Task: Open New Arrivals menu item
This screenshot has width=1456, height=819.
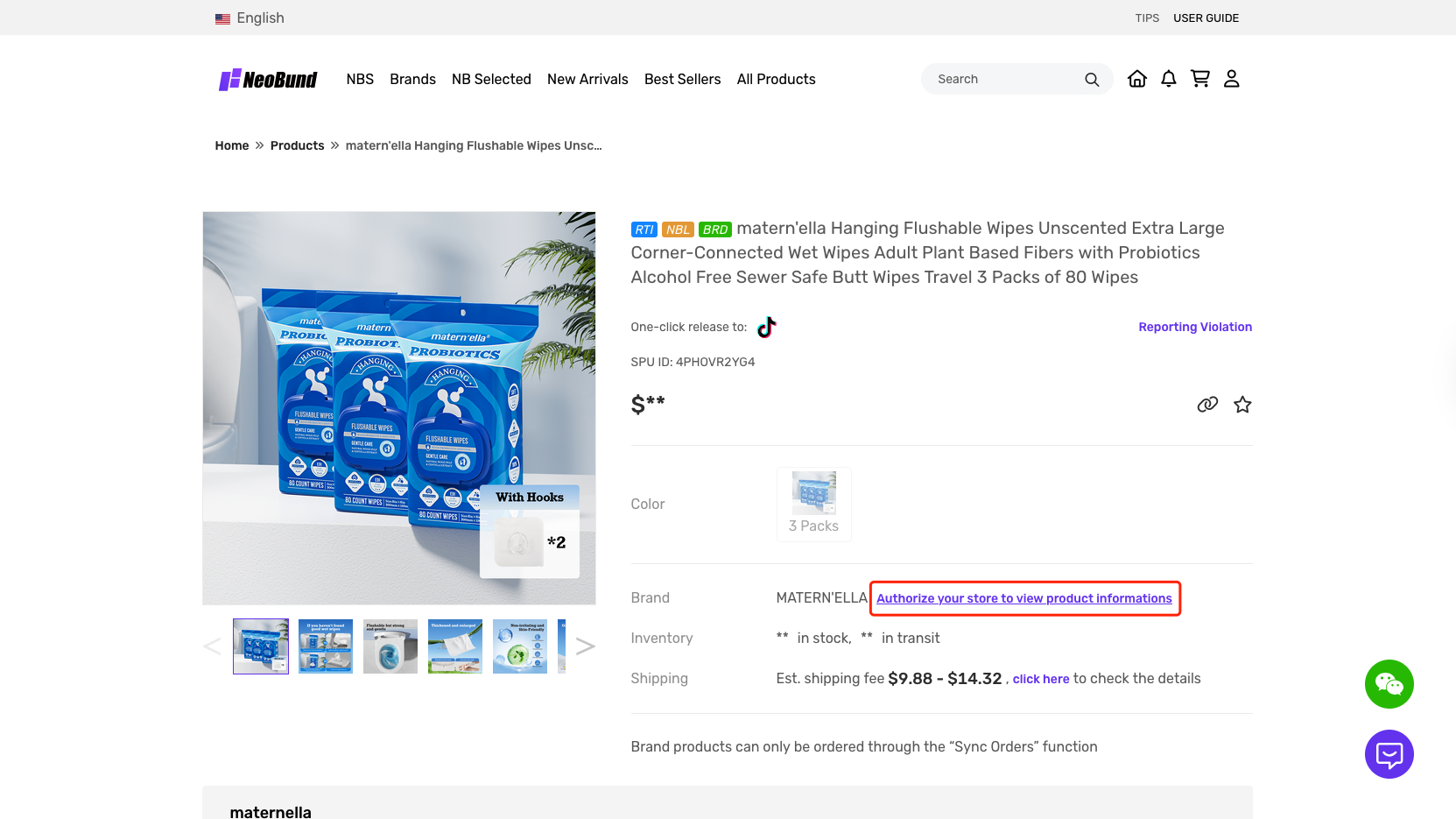Action: click(x=587, y=80)
